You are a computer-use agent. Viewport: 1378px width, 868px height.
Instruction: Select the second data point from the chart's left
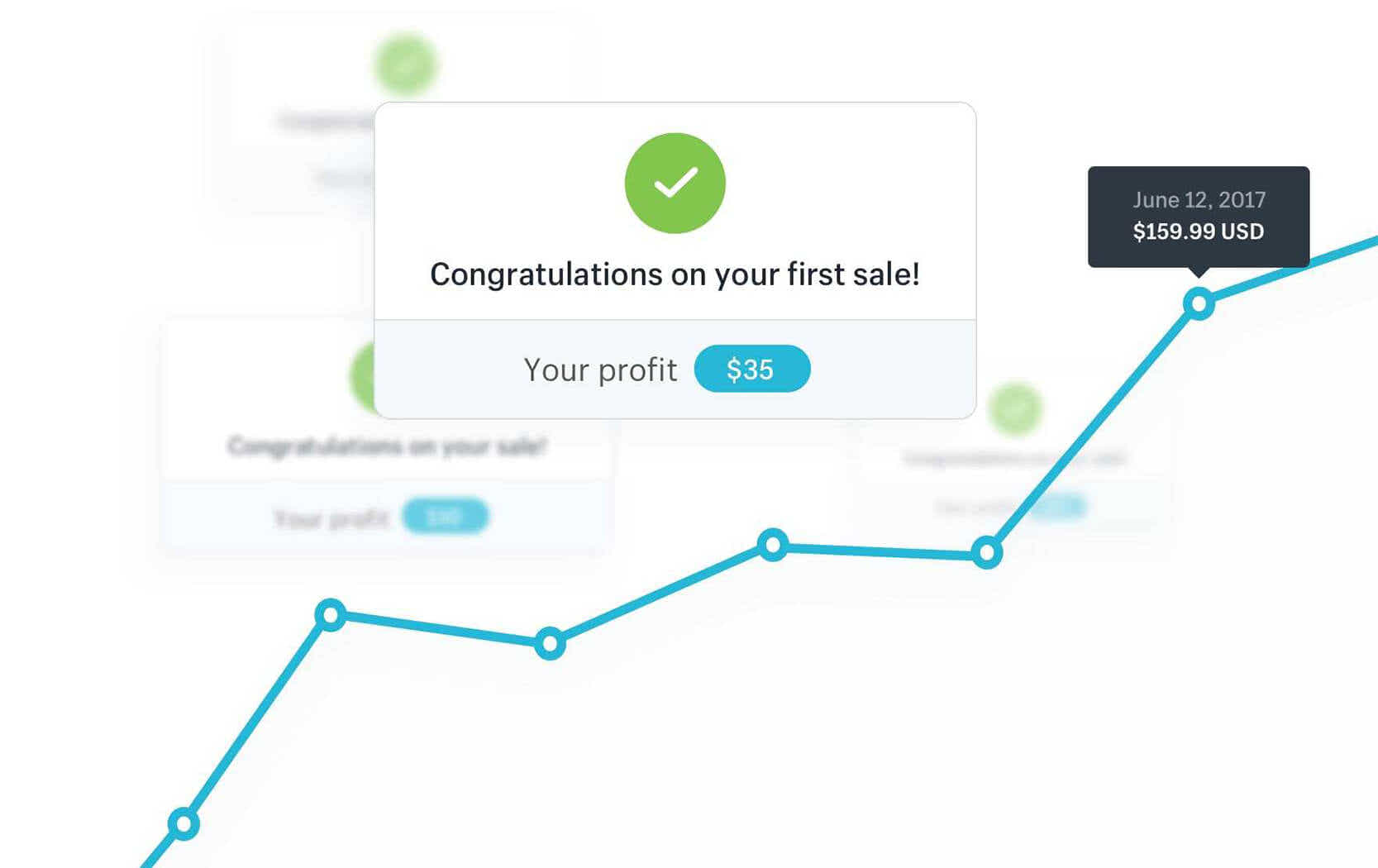pyautogui.click(x=331, y=615)
